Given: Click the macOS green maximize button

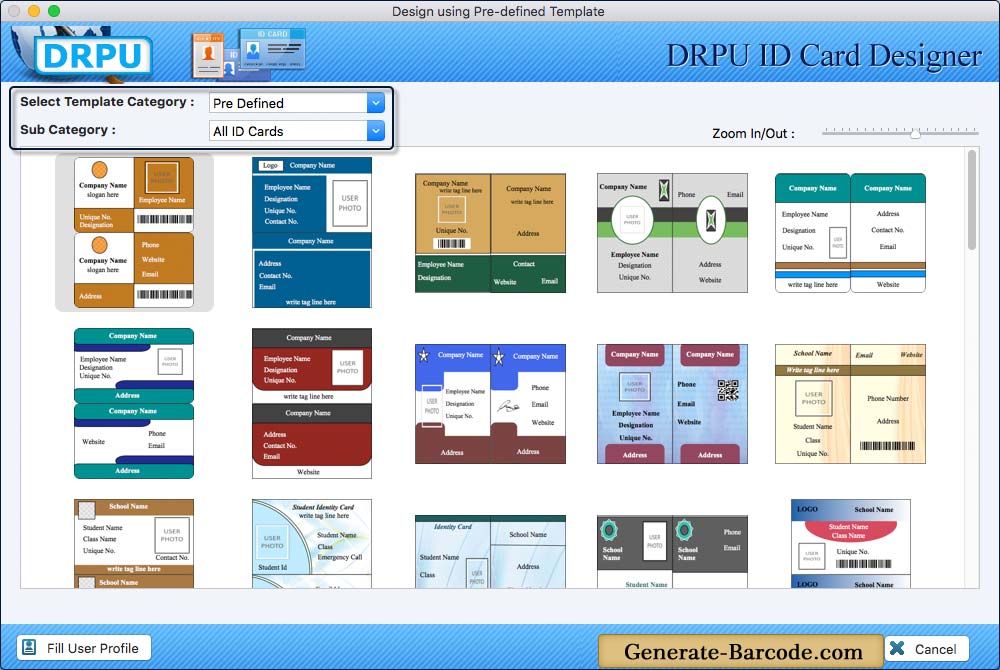Looking at the screenshot, I should (54, 11).
